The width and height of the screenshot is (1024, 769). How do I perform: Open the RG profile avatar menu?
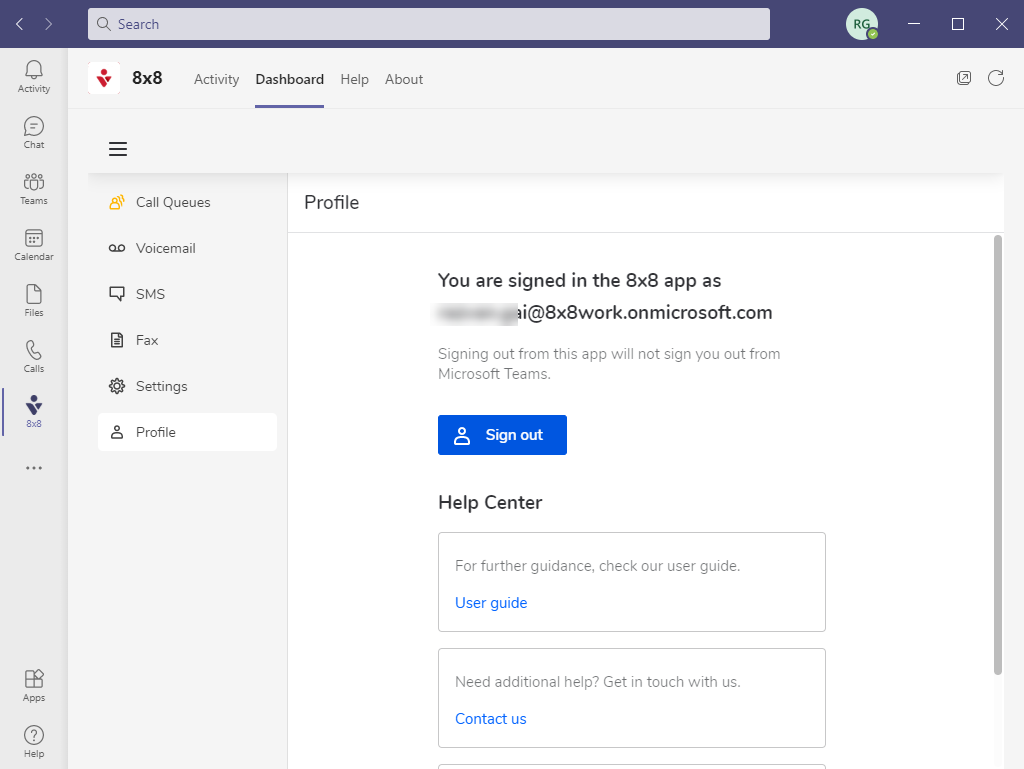click(x=861, y=24)
